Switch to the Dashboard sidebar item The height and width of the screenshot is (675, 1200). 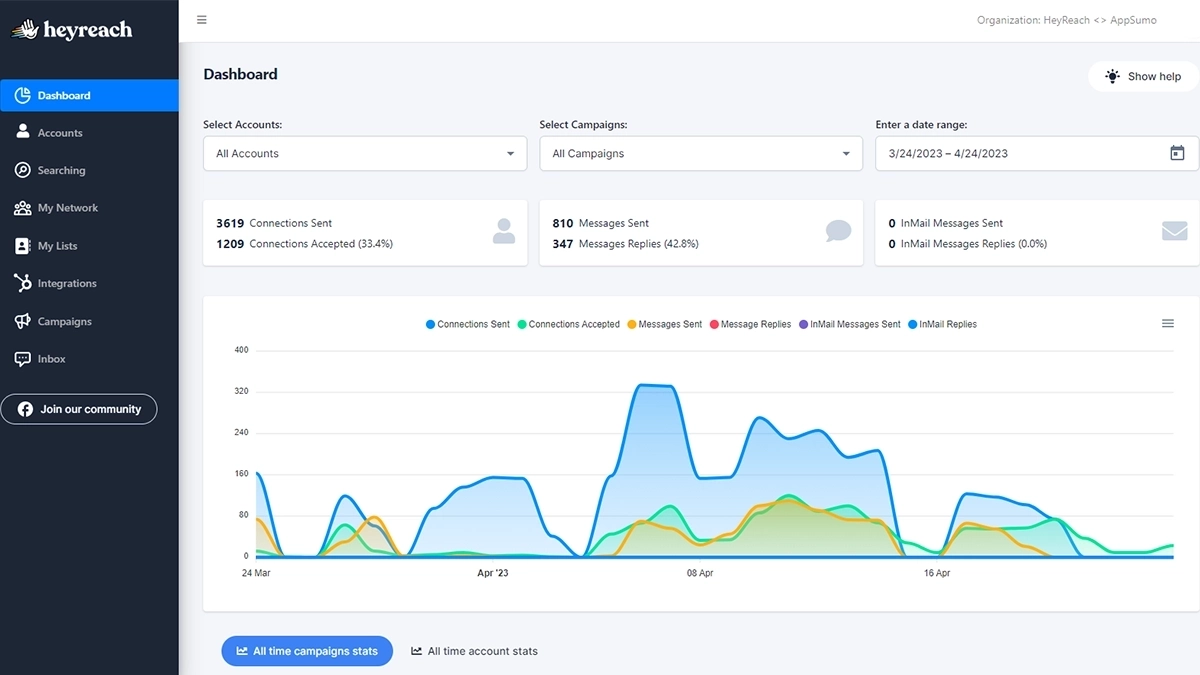click(x=62, y=95)
